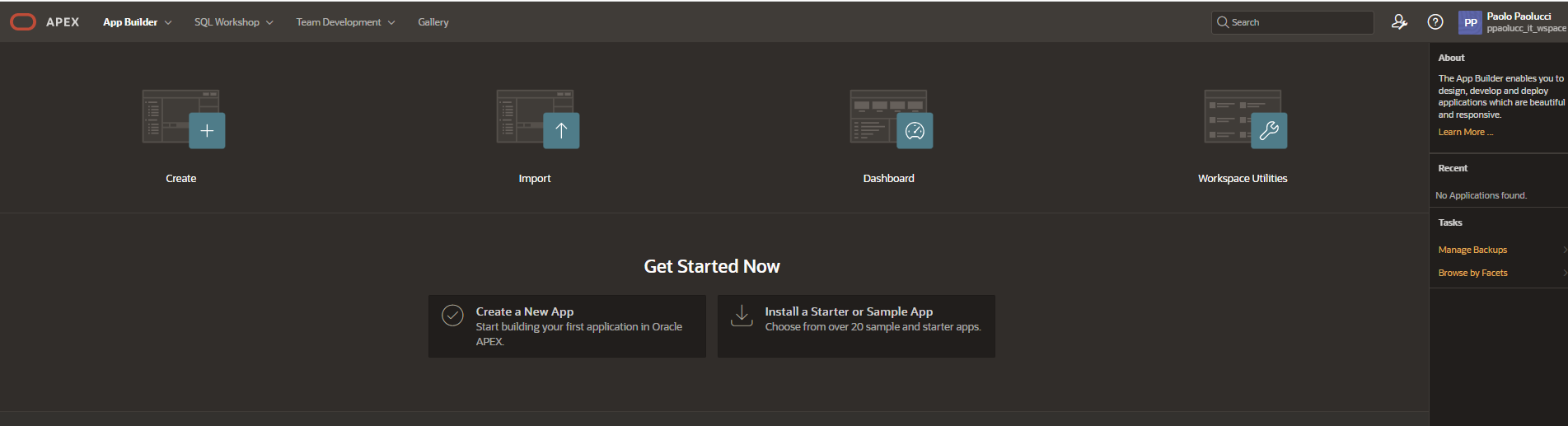This screenshot has width=1568, height=426.
Task: Open the Gallery menu item
Action: pos(433,22)
